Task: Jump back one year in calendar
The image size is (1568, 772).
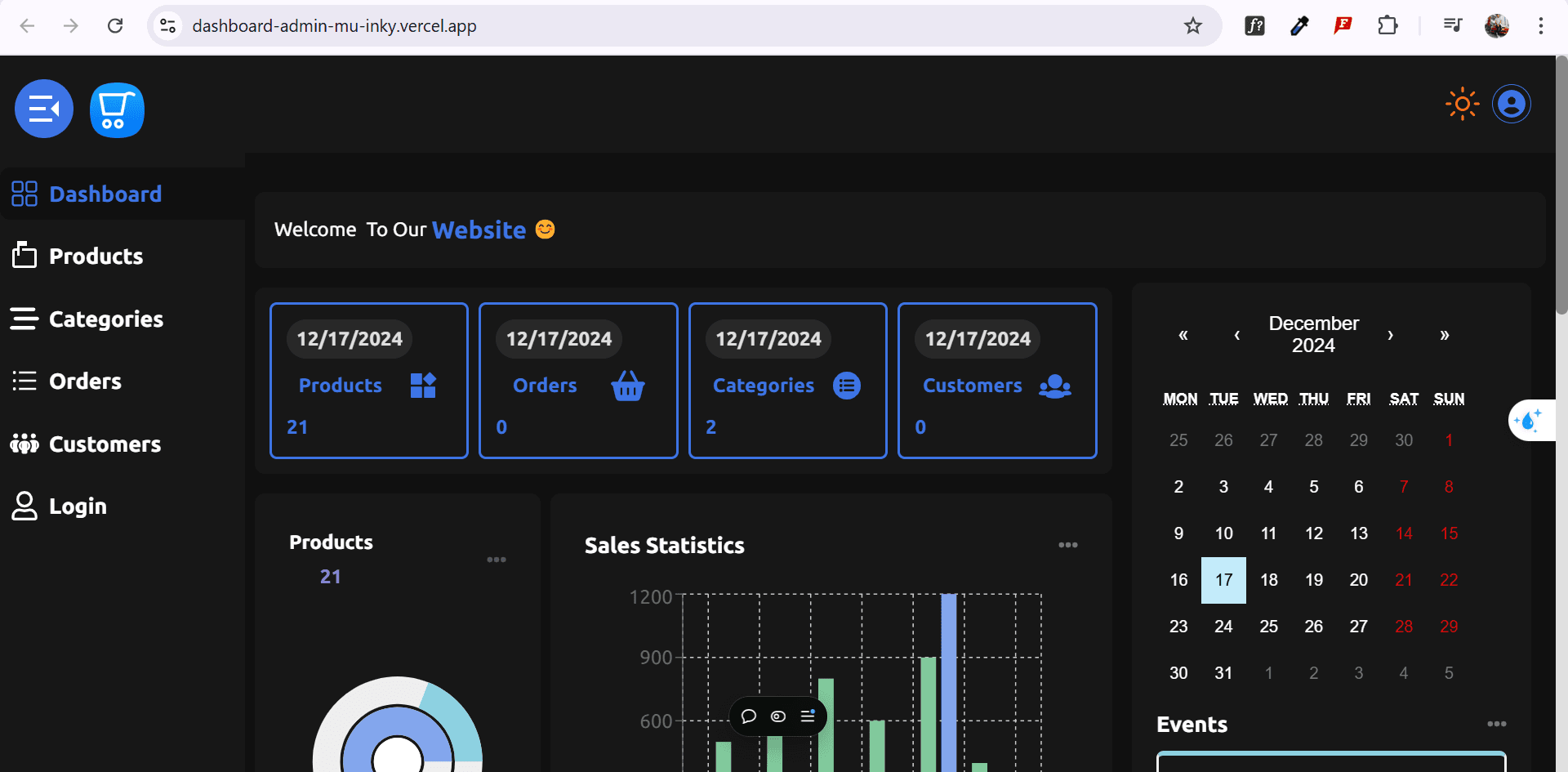Action: (1183, 335)
